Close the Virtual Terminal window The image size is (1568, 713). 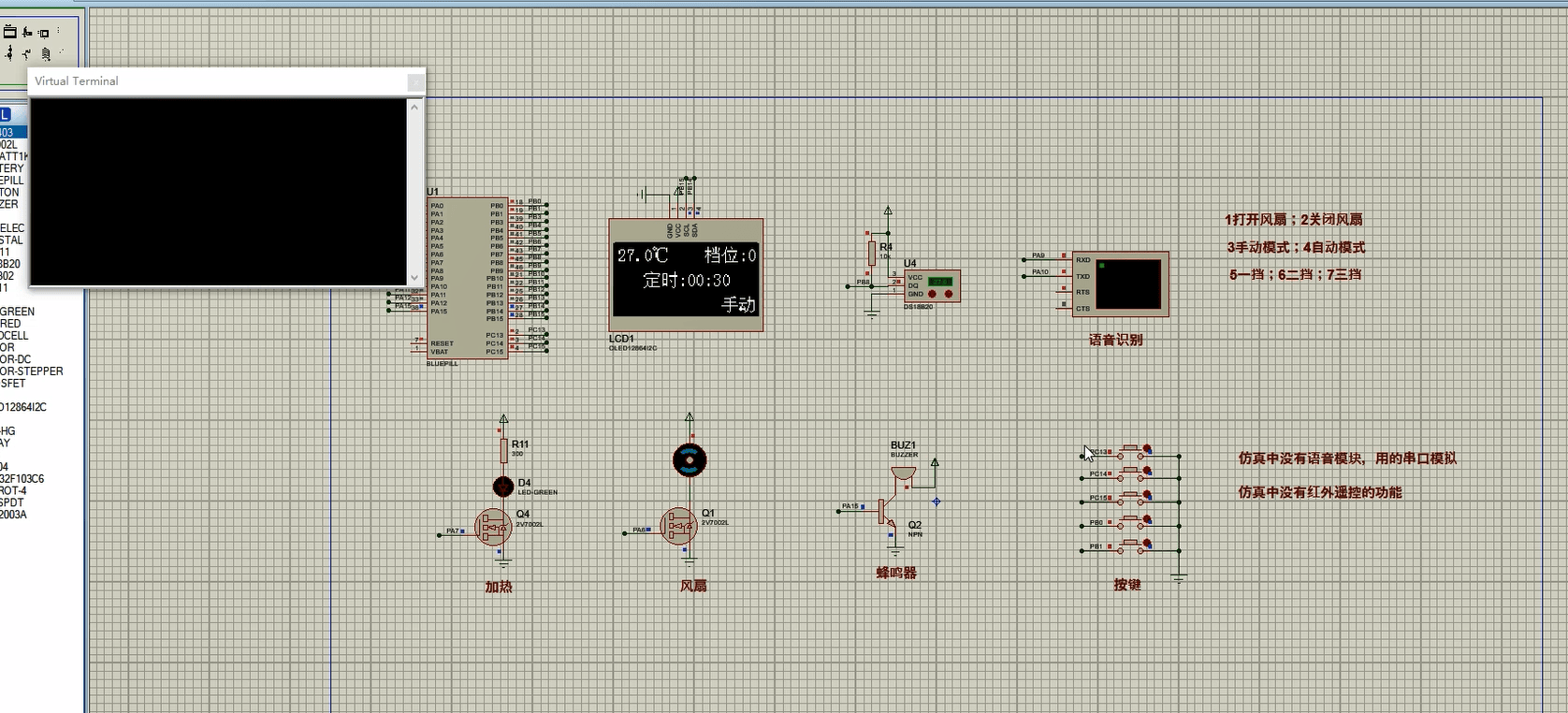(x=415, y=82)
